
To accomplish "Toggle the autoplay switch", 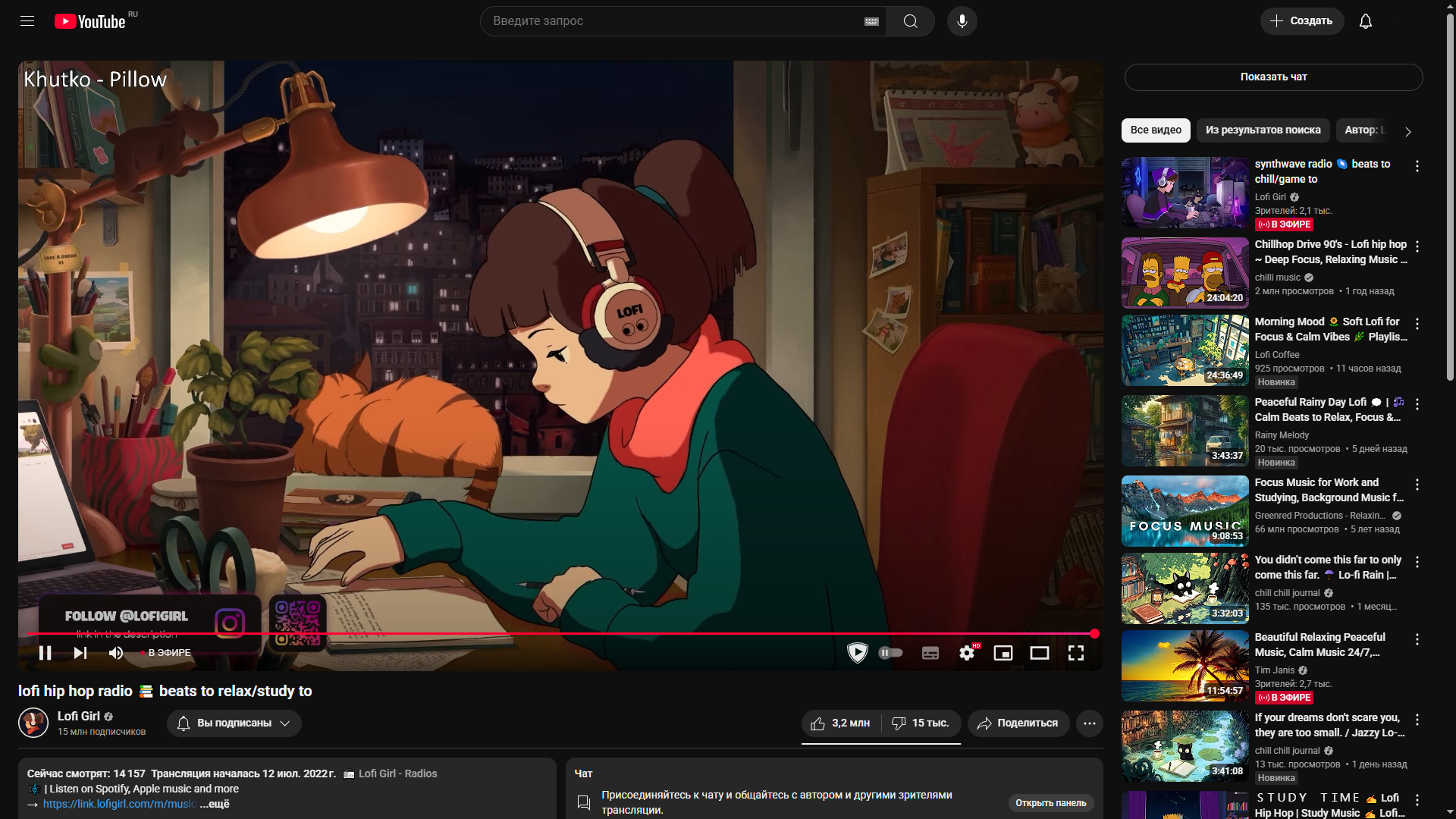I will point(890,653).
